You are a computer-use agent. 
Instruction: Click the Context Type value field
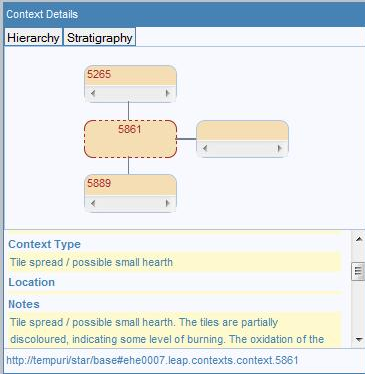174,262
